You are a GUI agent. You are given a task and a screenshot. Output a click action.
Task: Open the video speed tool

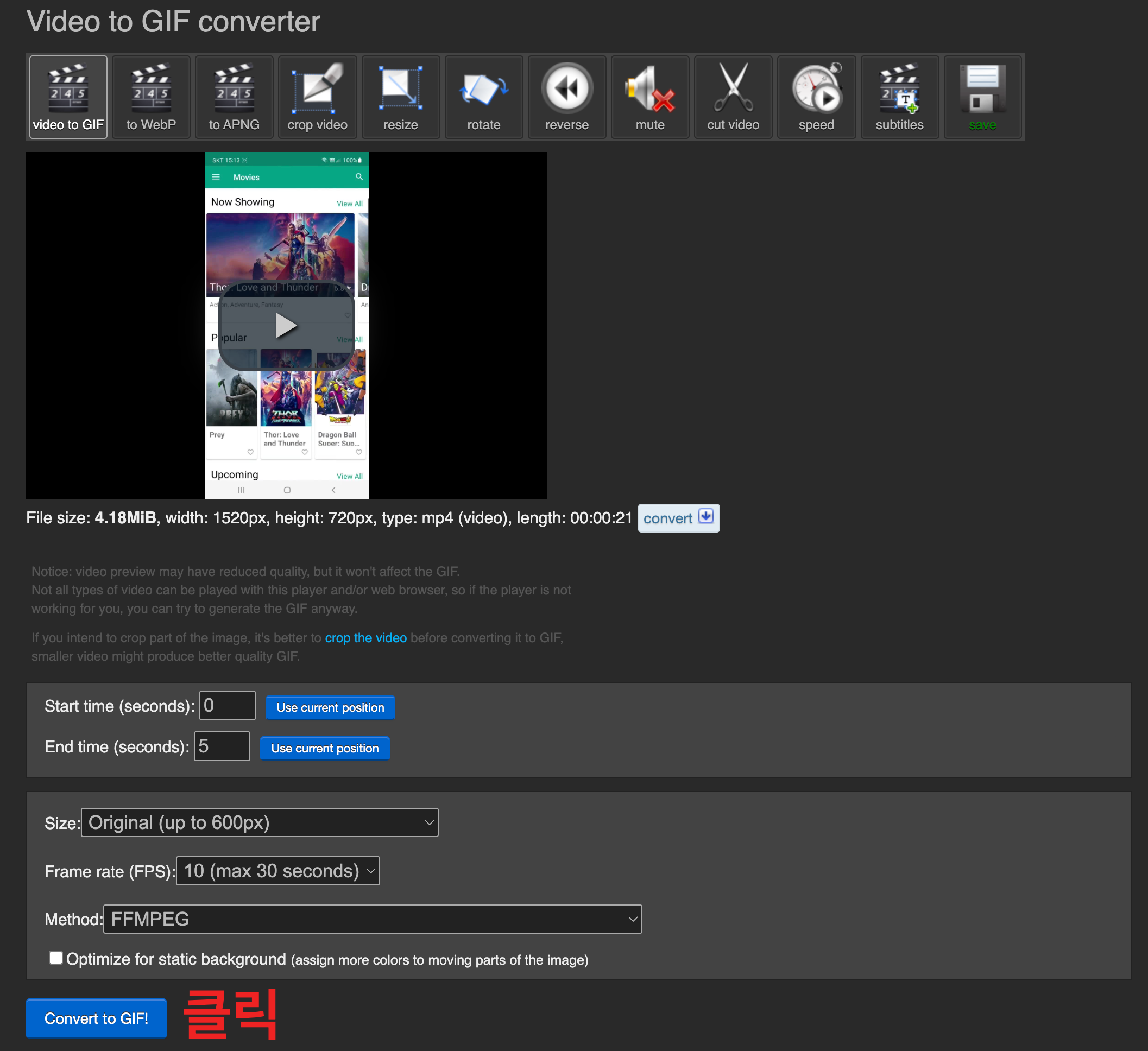coord(816,97)
